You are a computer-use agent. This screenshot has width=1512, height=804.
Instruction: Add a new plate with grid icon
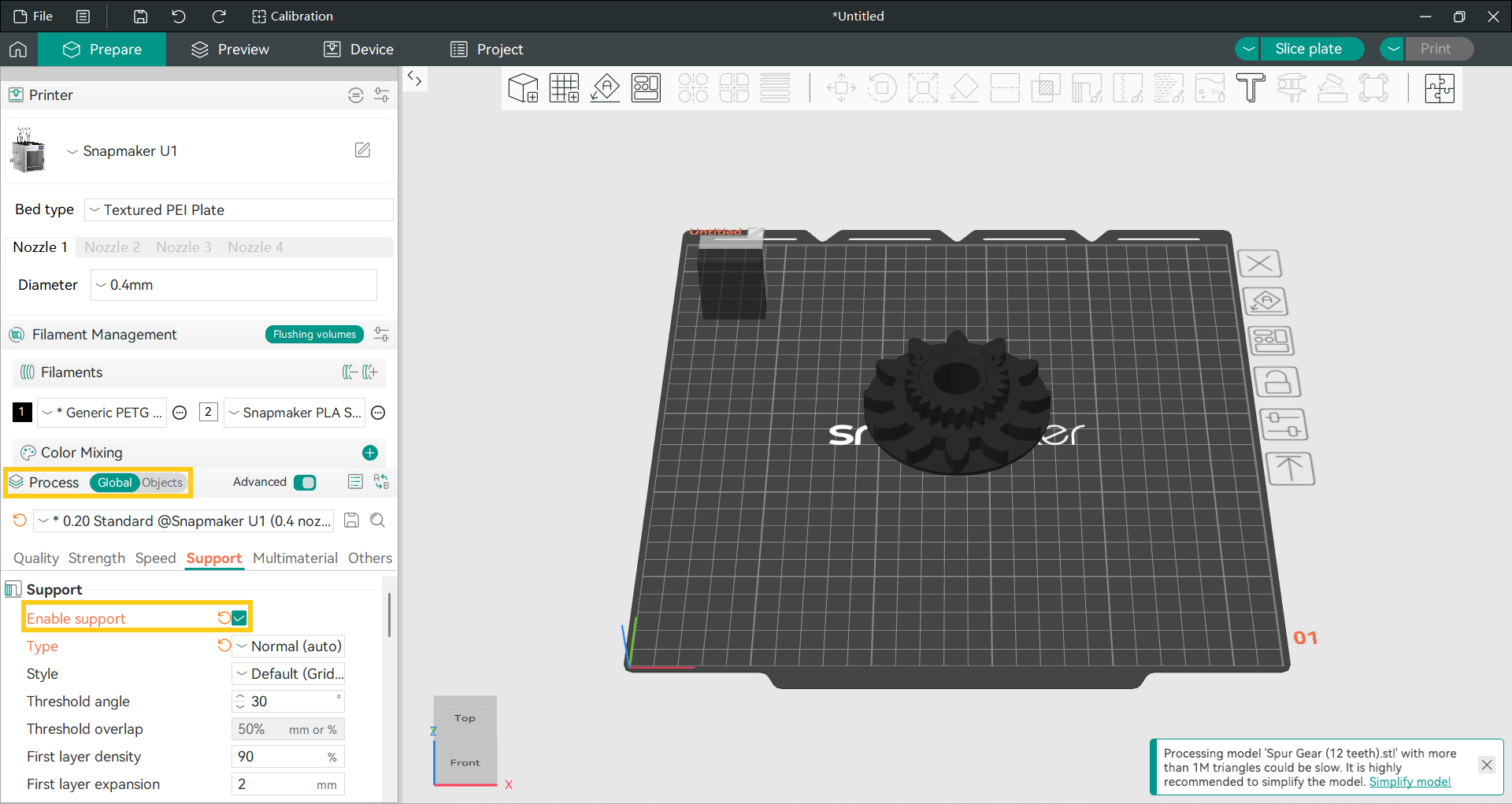(x=564, y=88)
